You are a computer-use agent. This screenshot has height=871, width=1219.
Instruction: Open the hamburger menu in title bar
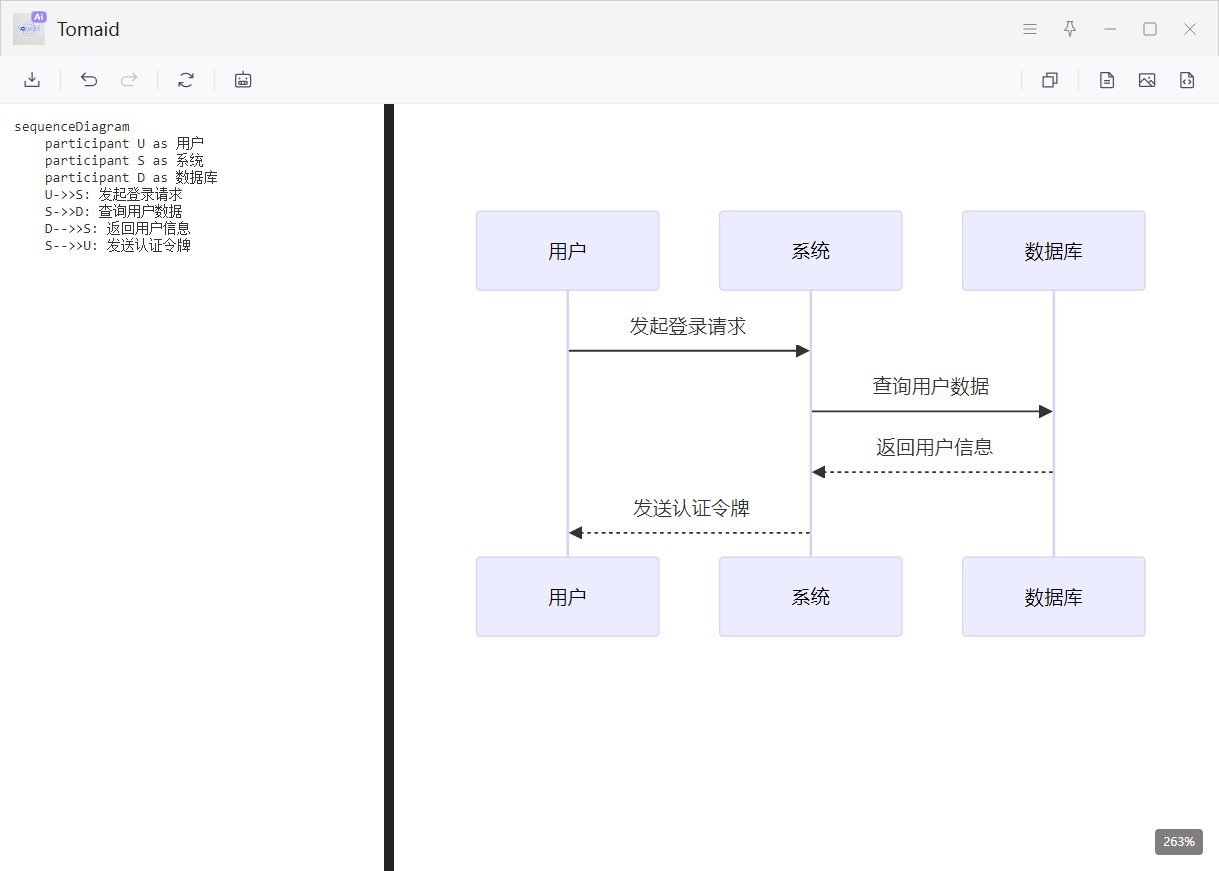(x=1030, y=29)
